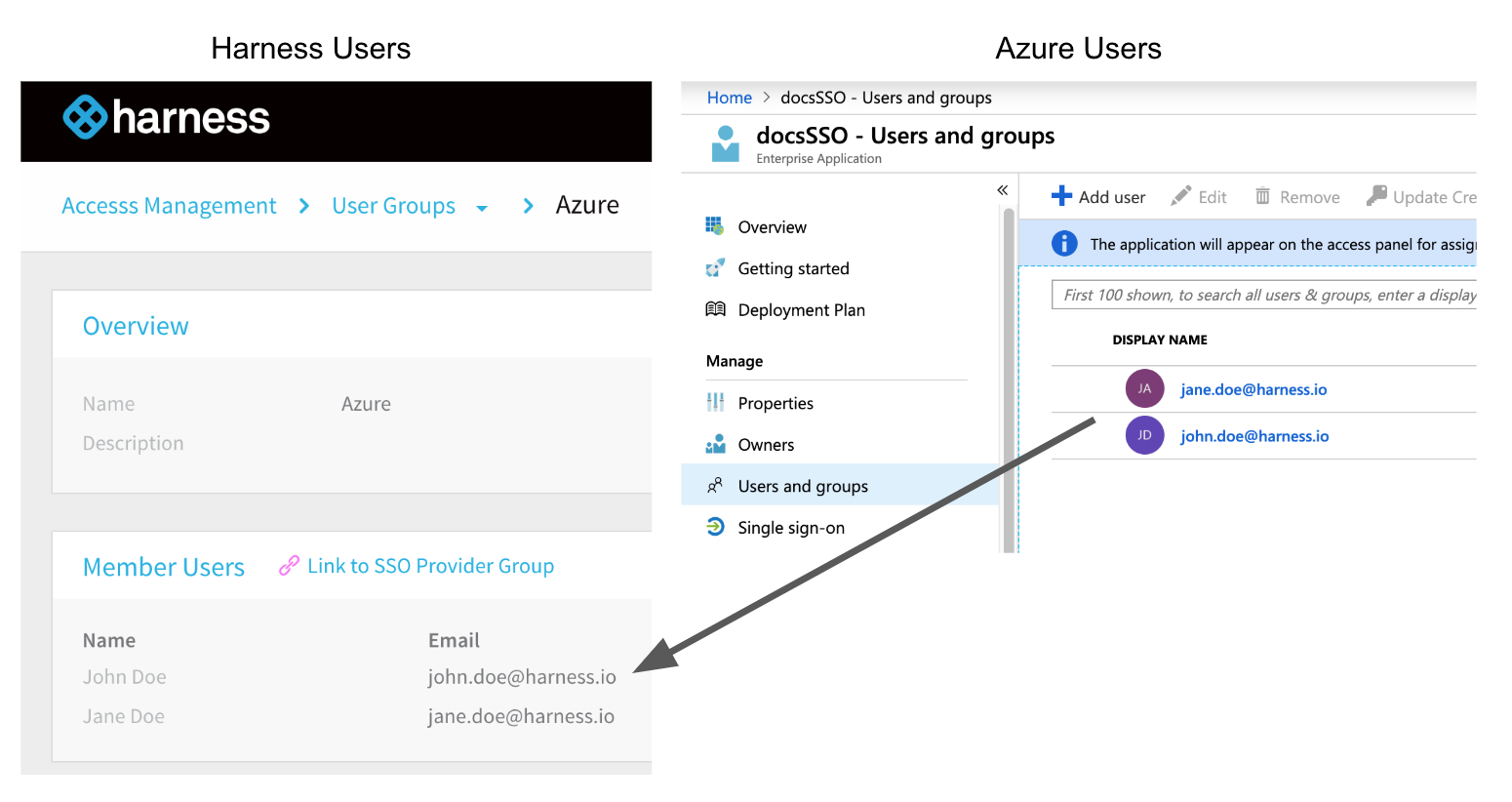Click the Azure value next to Name

pos(366,404)
